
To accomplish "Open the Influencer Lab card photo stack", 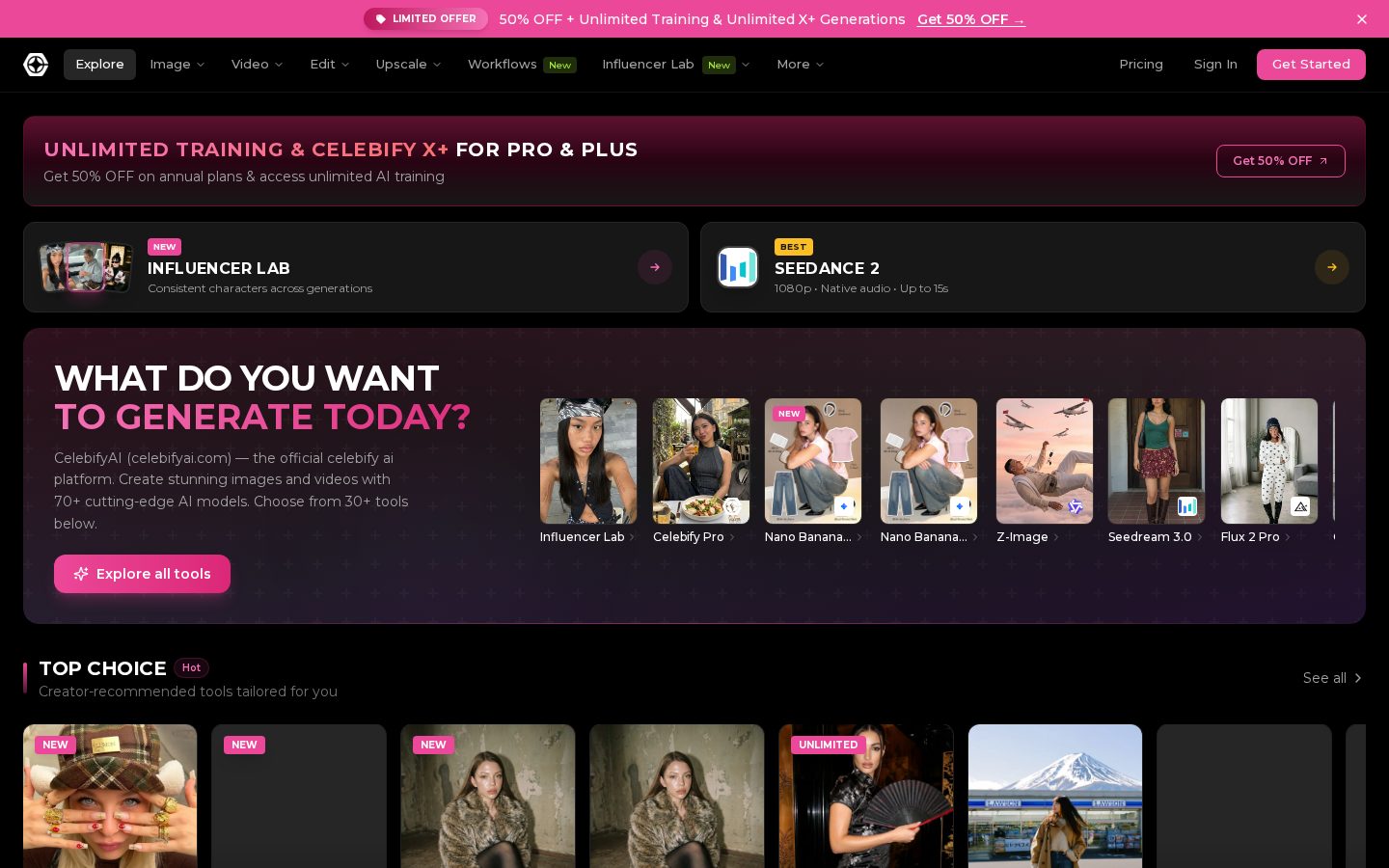I will [86, 267].
